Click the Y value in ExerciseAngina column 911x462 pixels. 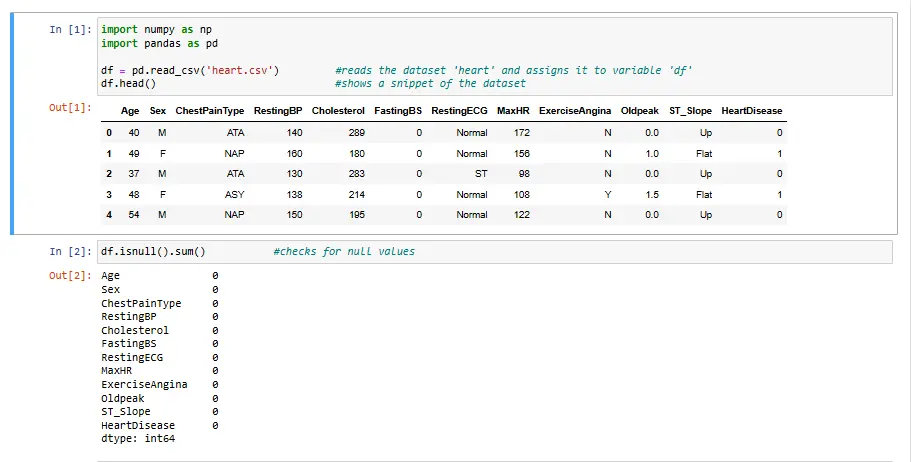[608, 195]
